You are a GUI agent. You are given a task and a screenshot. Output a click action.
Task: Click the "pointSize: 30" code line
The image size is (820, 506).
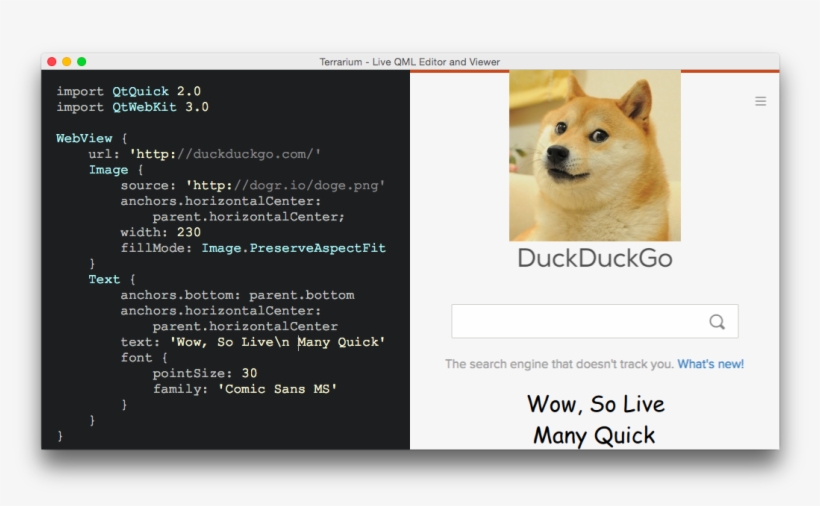tap(205, 373)
